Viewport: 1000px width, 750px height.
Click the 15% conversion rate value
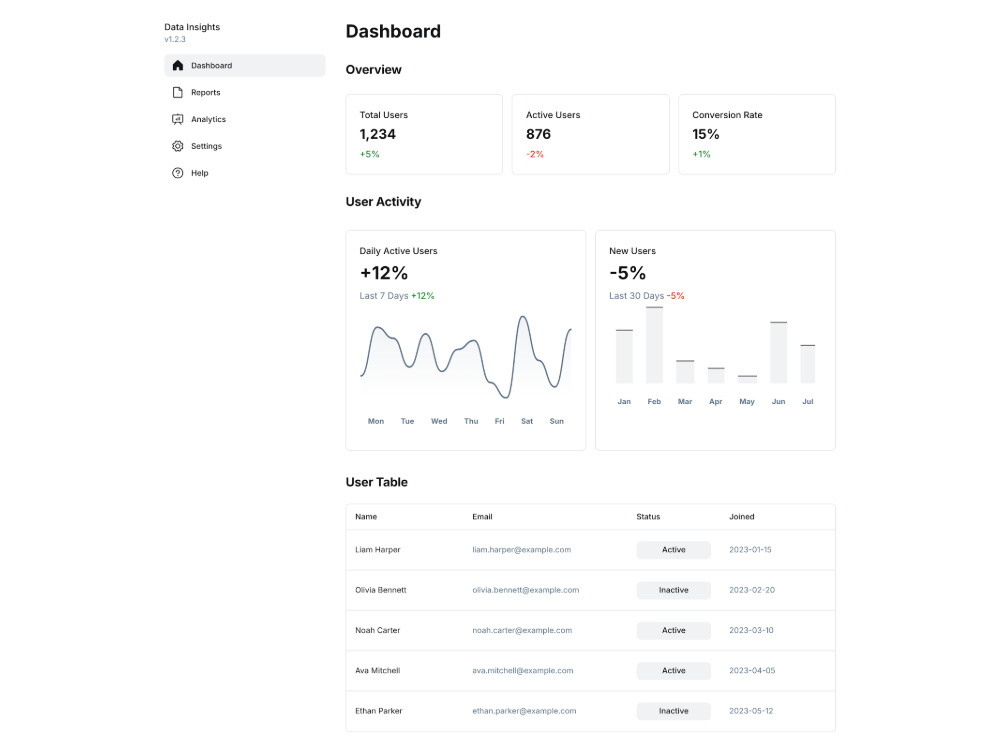705,135
